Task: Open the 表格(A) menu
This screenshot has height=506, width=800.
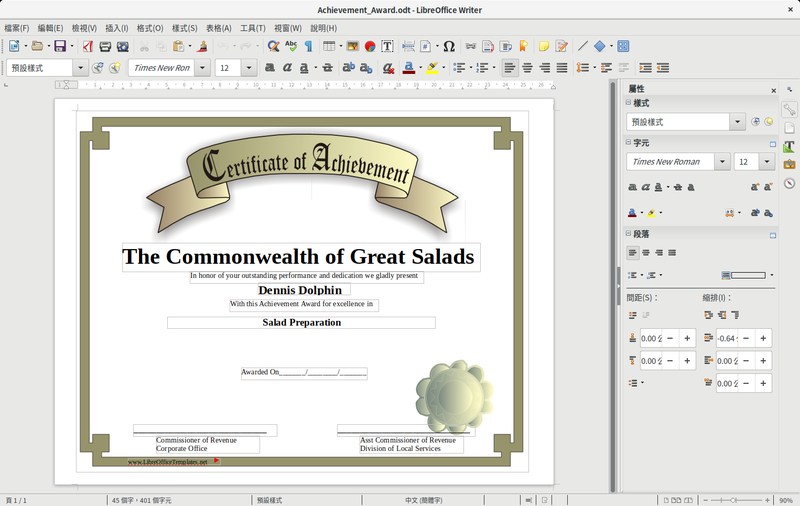Action: [218, 28]
